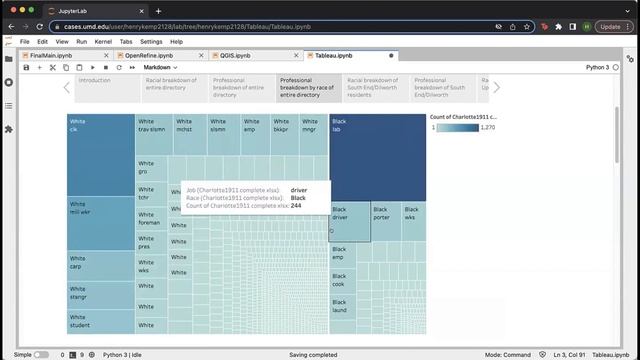Open the View menu
Image resolution: width=640 pixels, height=360 pixels.
point(62,42)
